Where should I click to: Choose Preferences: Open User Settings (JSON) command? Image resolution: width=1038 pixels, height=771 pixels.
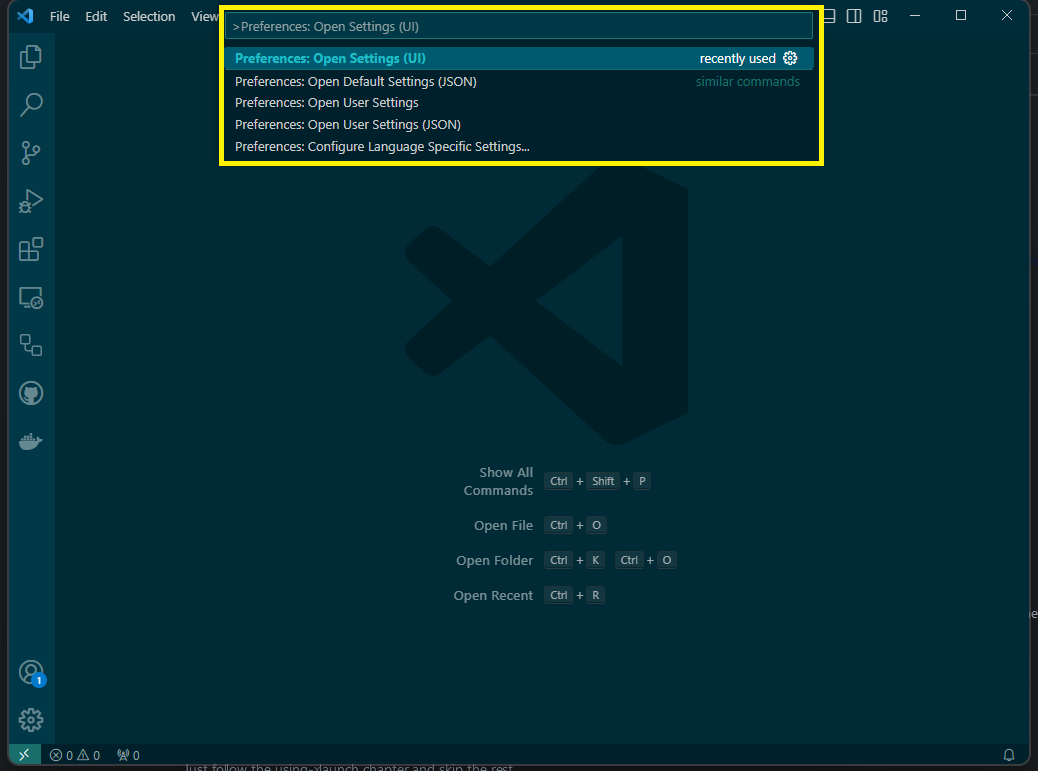coord(347,125)
